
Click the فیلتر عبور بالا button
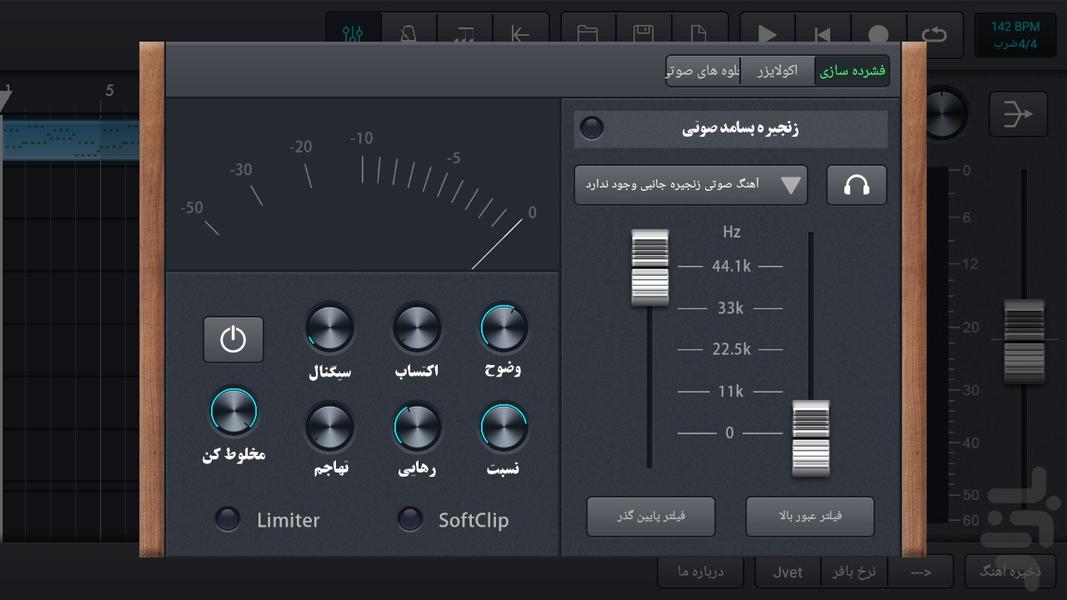coord(809,517)
